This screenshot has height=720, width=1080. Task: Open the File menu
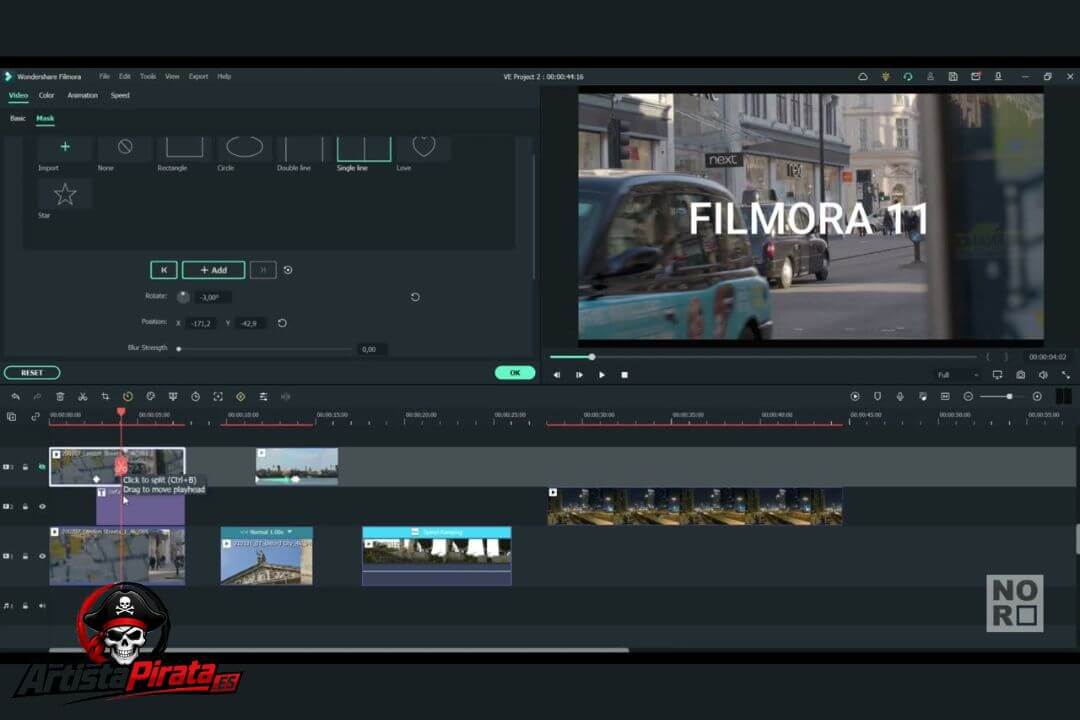click(x=104, y=76)
